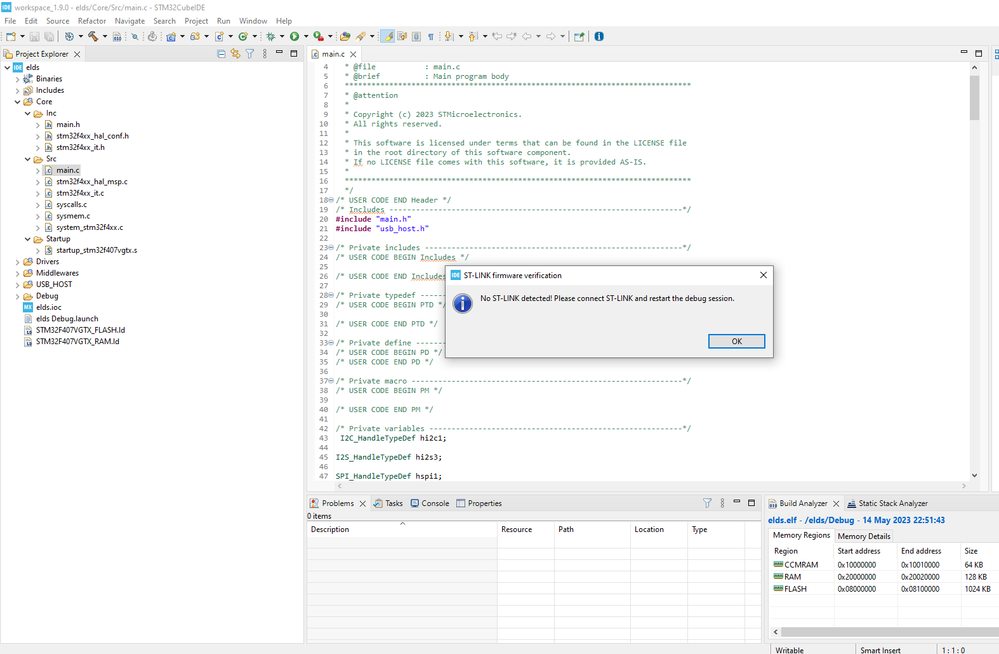Switch to the Console tab
Screen dimensions: 999x654
[x=434, y=504]
